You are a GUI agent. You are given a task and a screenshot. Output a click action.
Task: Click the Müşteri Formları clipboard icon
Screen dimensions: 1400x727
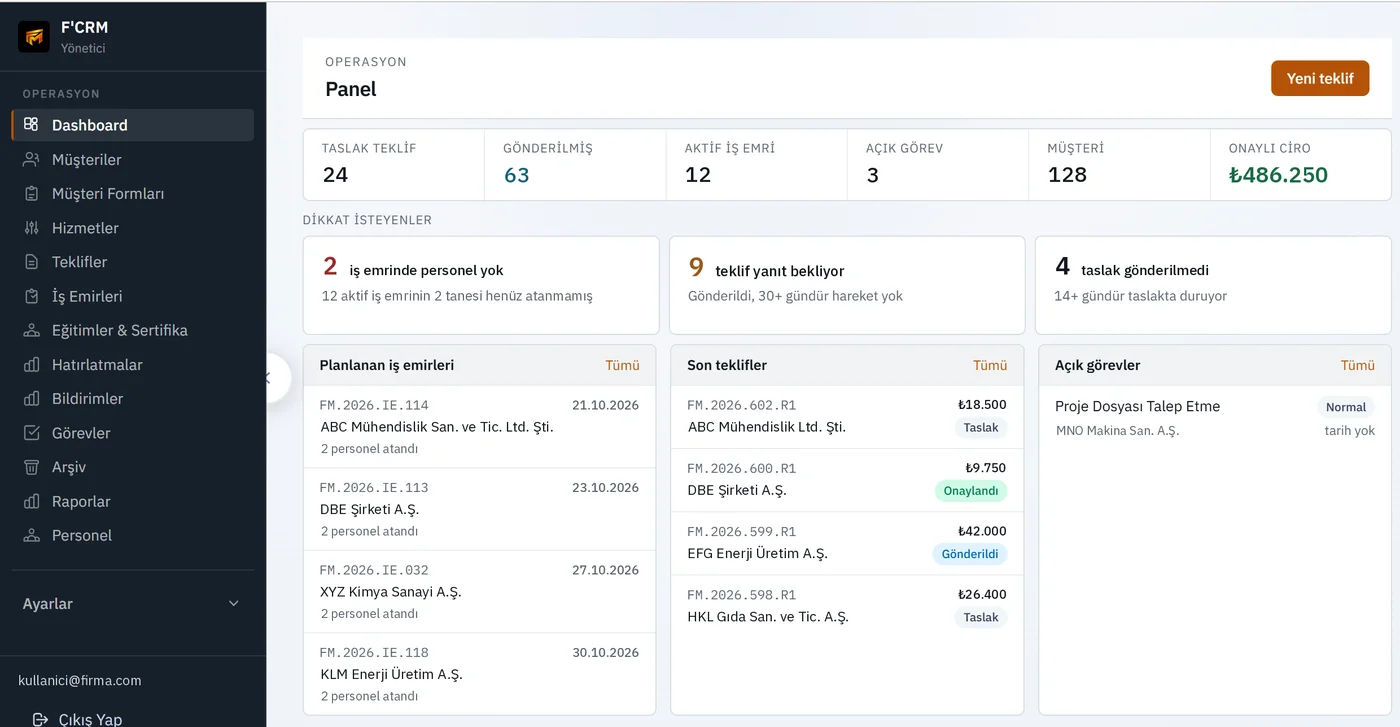click(32, 193)
